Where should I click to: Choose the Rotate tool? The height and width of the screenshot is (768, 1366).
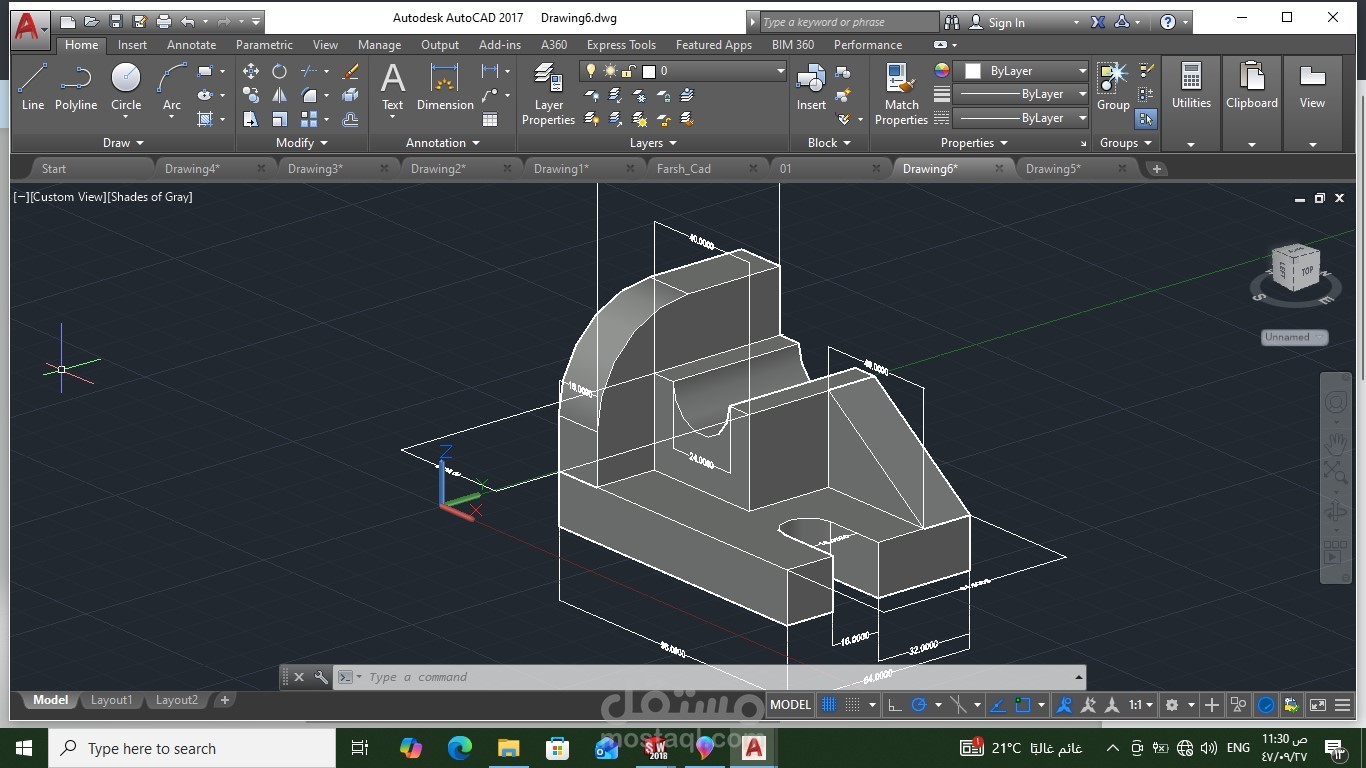280,71
